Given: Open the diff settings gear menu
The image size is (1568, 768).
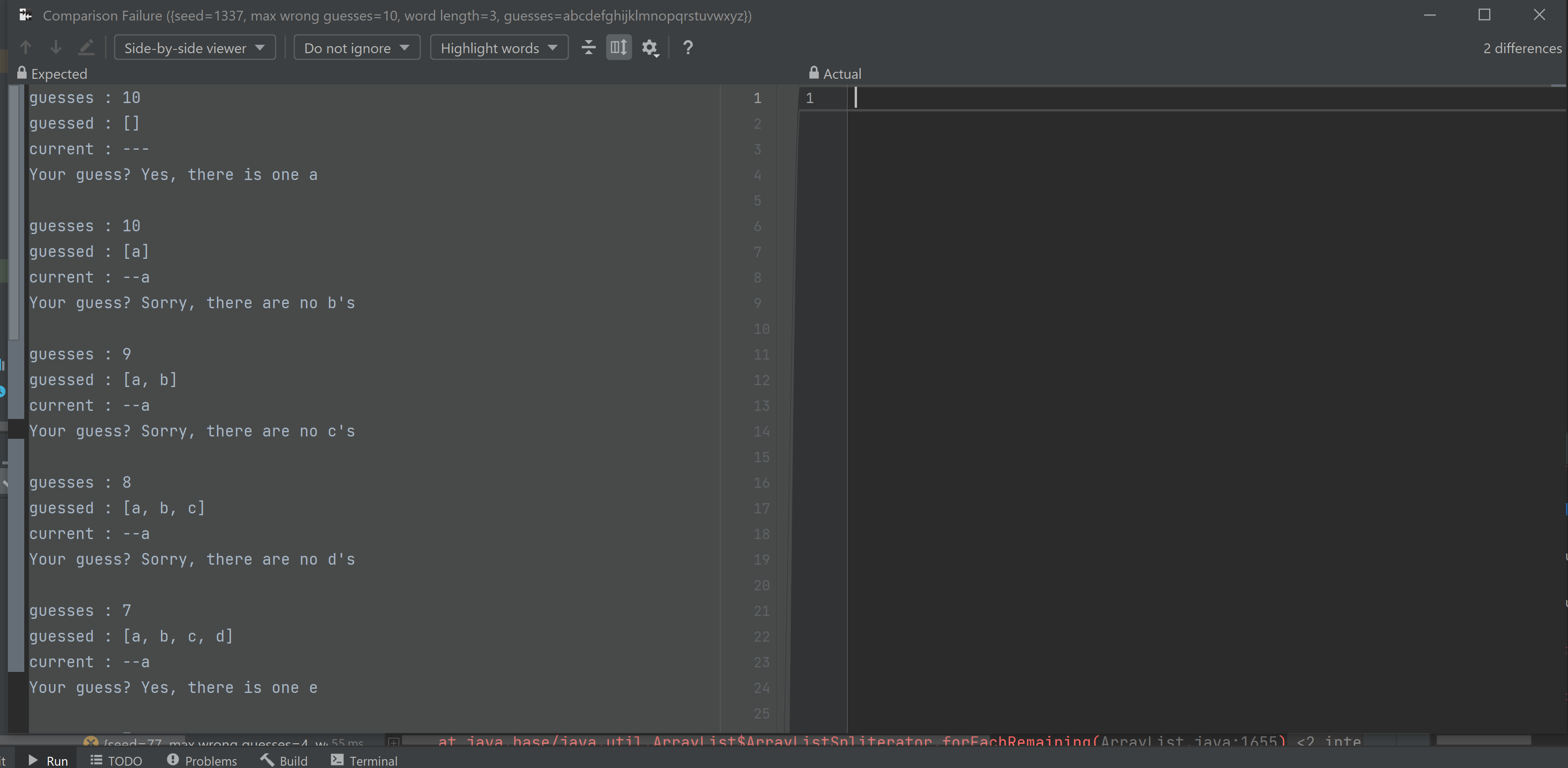Looking at the screenshot, I should tap(650, 48).
